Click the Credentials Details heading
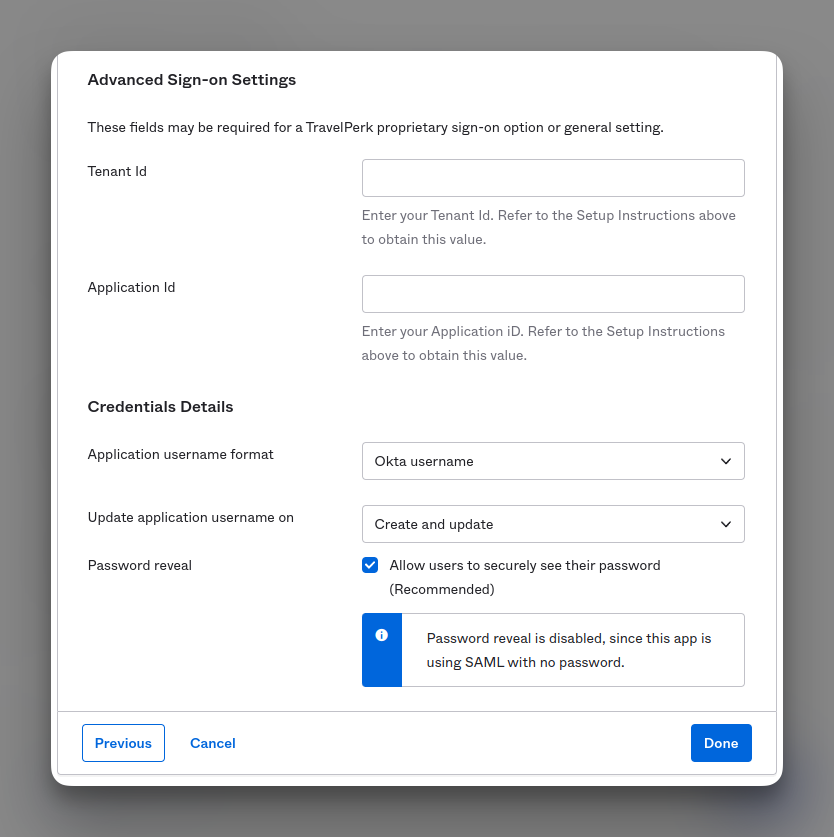The height and width of the screenshot is (837, 834). point(160,407)
